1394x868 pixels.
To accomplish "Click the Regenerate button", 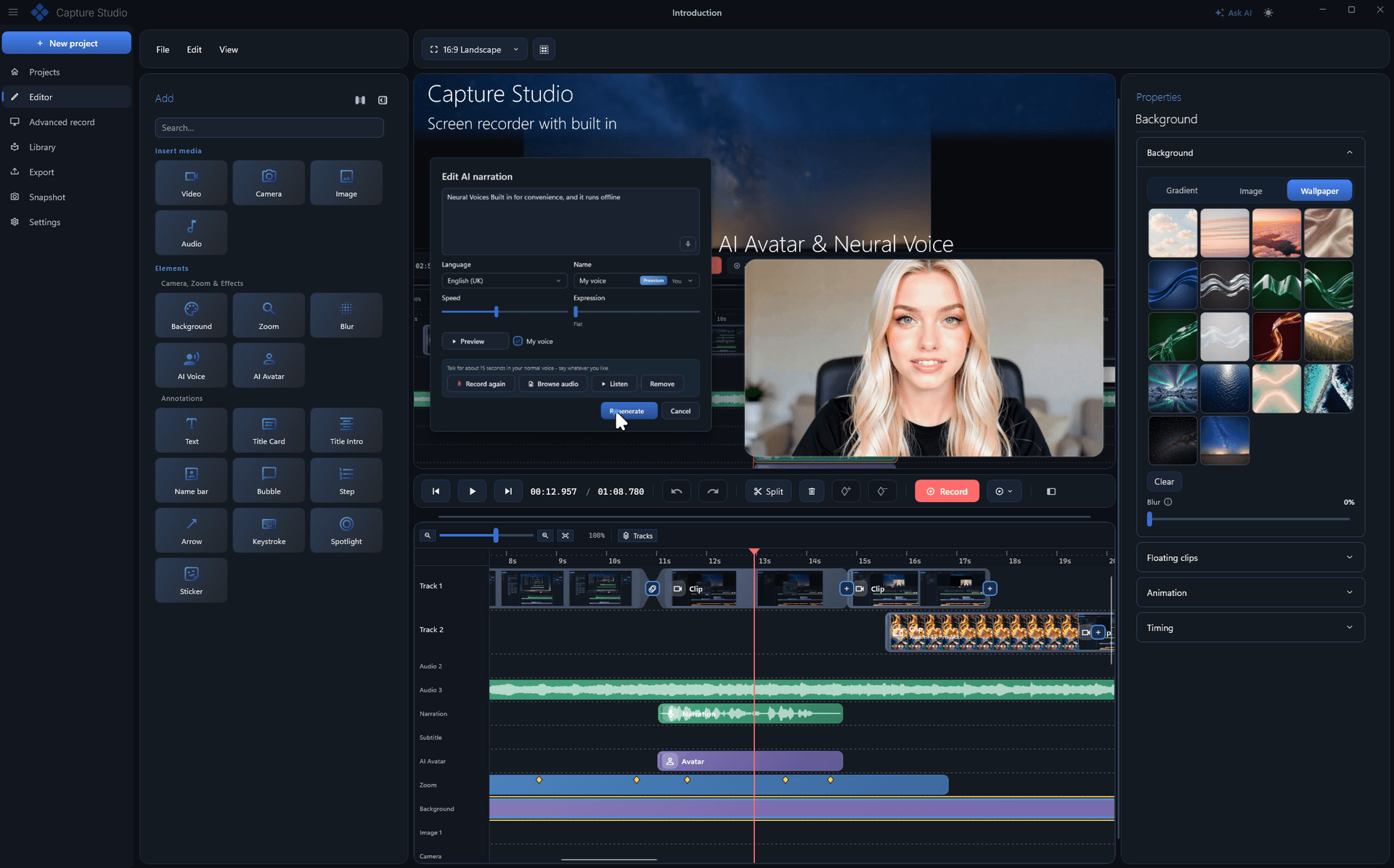I will click(629, 411).
